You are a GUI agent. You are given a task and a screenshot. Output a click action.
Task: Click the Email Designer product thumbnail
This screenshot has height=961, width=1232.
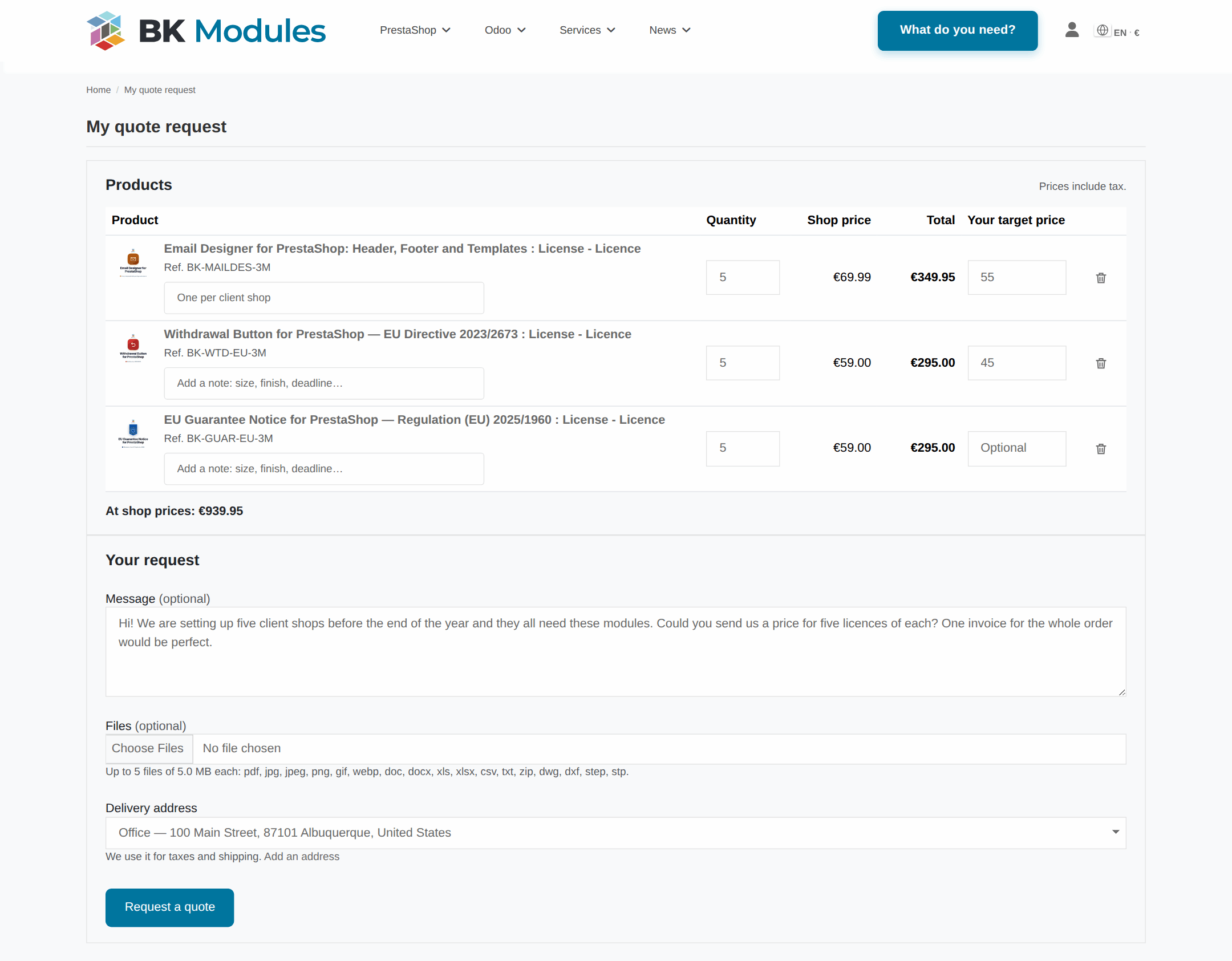click(x=133, y=262)
